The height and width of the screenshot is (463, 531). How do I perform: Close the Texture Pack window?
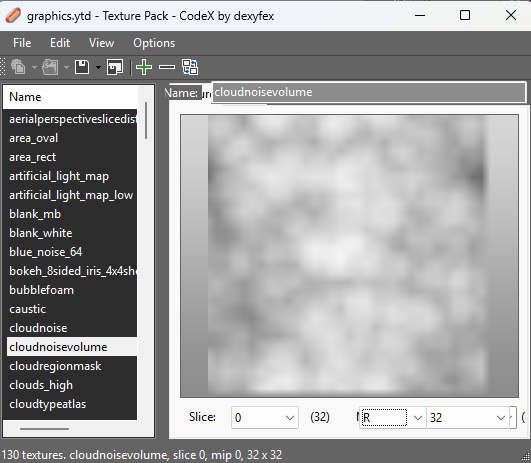pyautogui.click(x=511, y=15)
